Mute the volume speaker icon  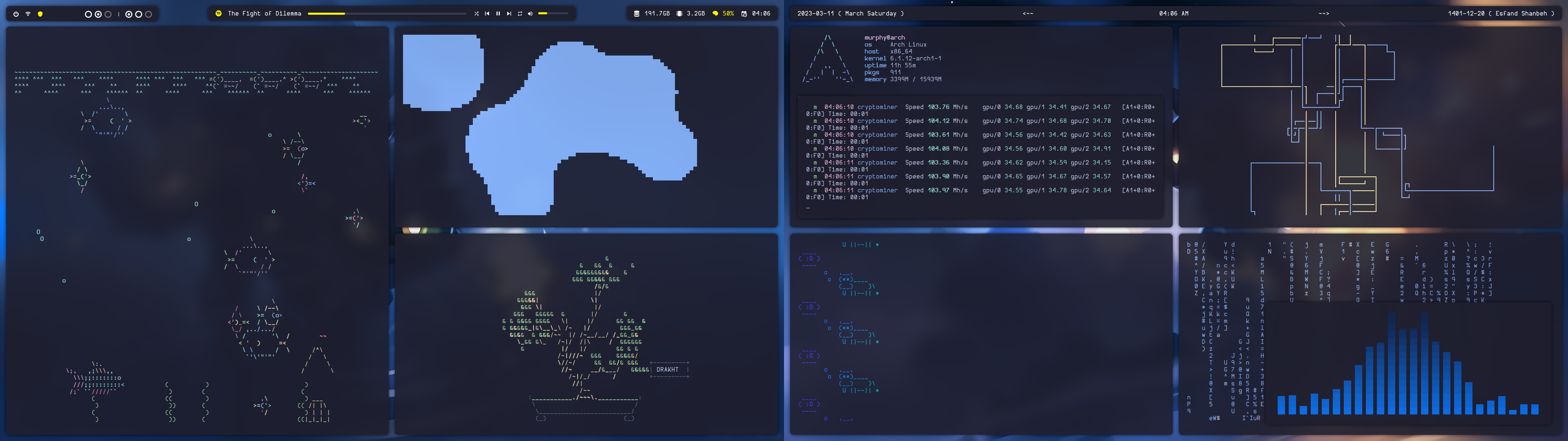pos(530,13)
